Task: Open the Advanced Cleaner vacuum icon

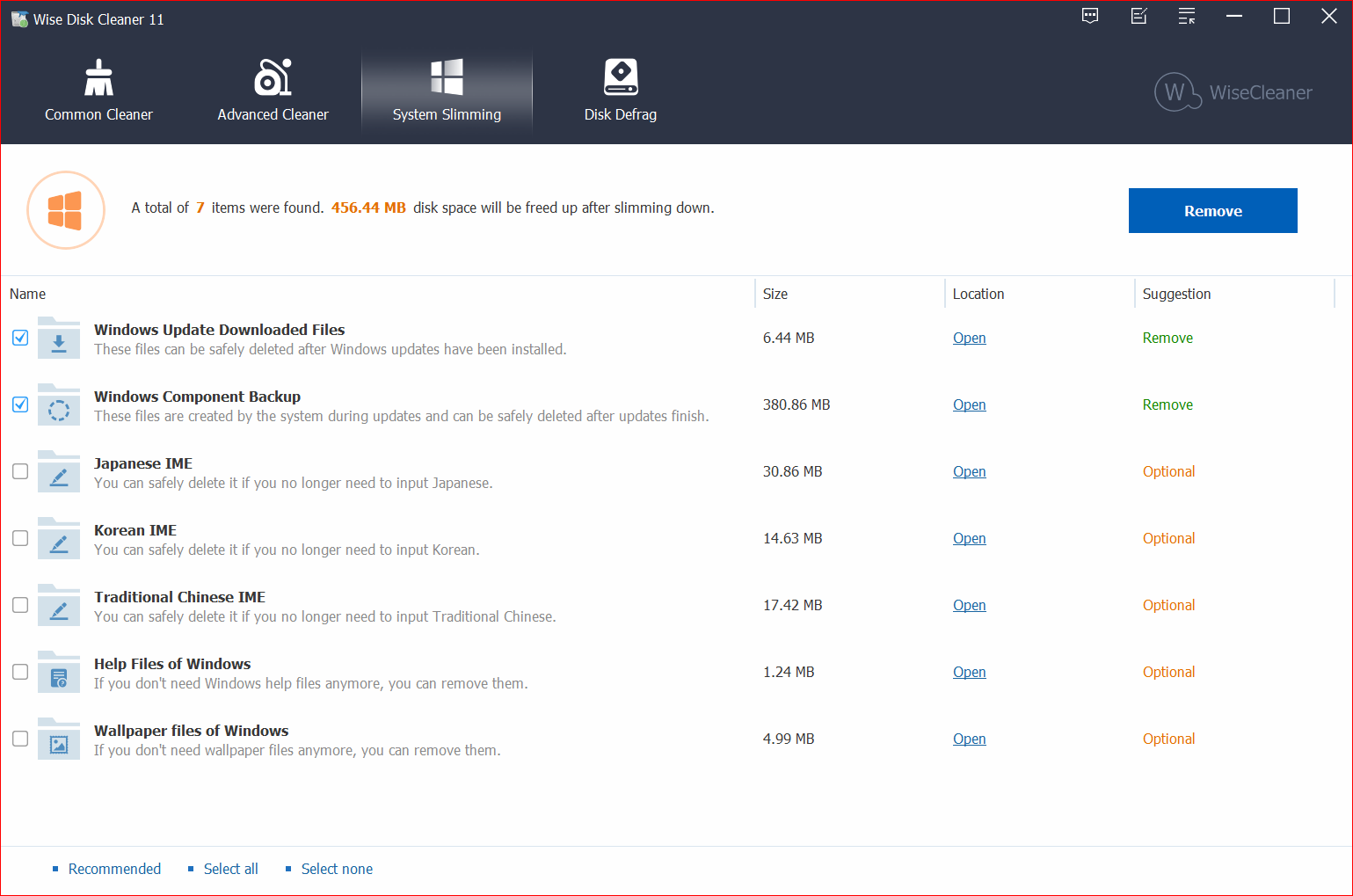Action: pos(273,78)
